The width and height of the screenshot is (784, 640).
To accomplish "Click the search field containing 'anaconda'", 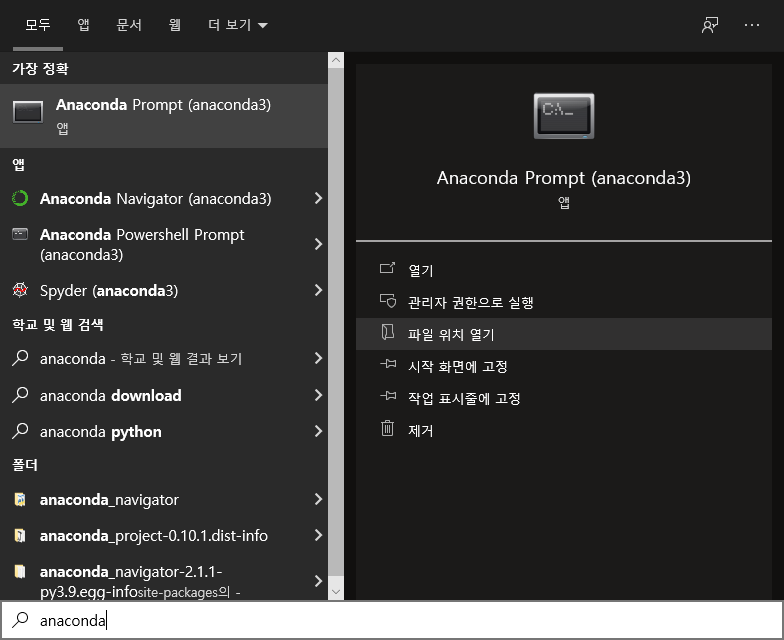I will coord(392,620).
